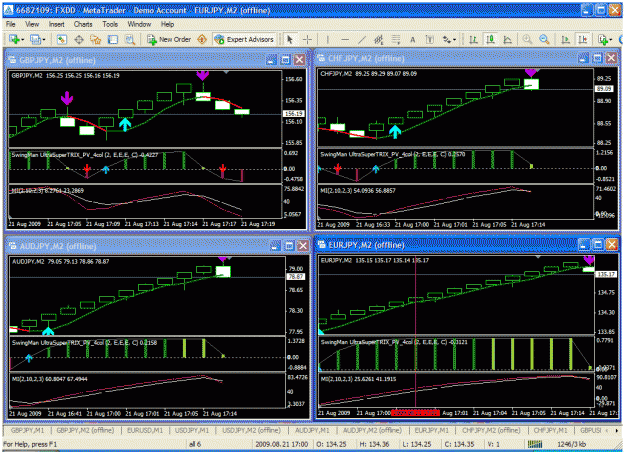This screenshot has width=625, height=452.
Task: Switch to the GBPJPY,M2 (offline) tab
Action: (x=85, y=430)
